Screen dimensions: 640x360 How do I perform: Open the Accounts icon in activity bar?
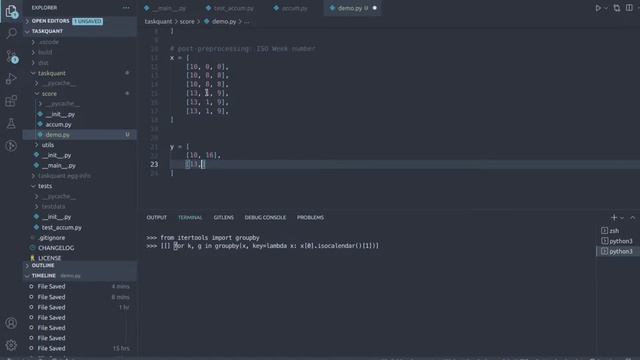pos(11,323)
